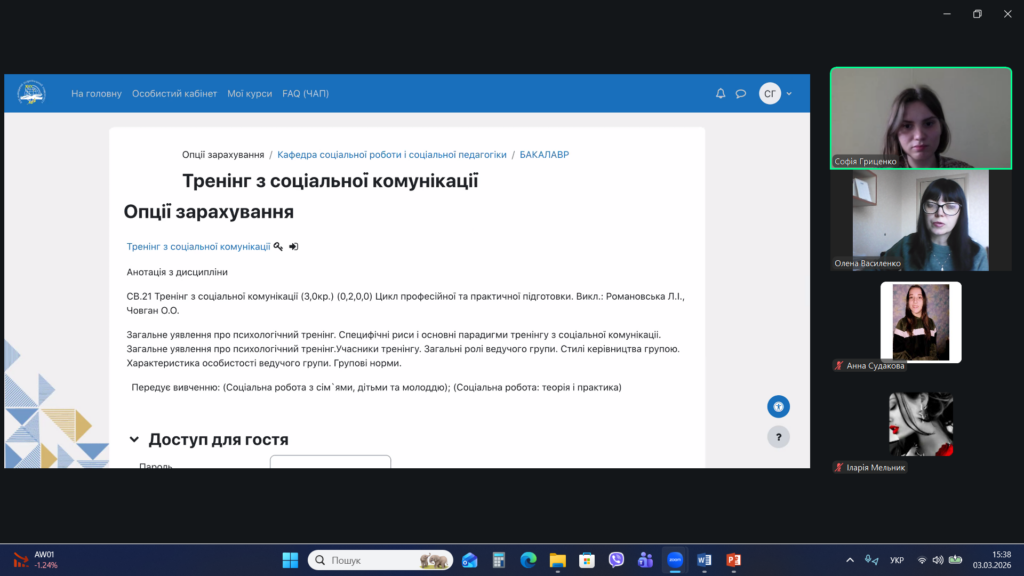Viewport: 1024px width, 576px height.
Task: Click the blue accessibility button
Action: [x=778, y=406]
